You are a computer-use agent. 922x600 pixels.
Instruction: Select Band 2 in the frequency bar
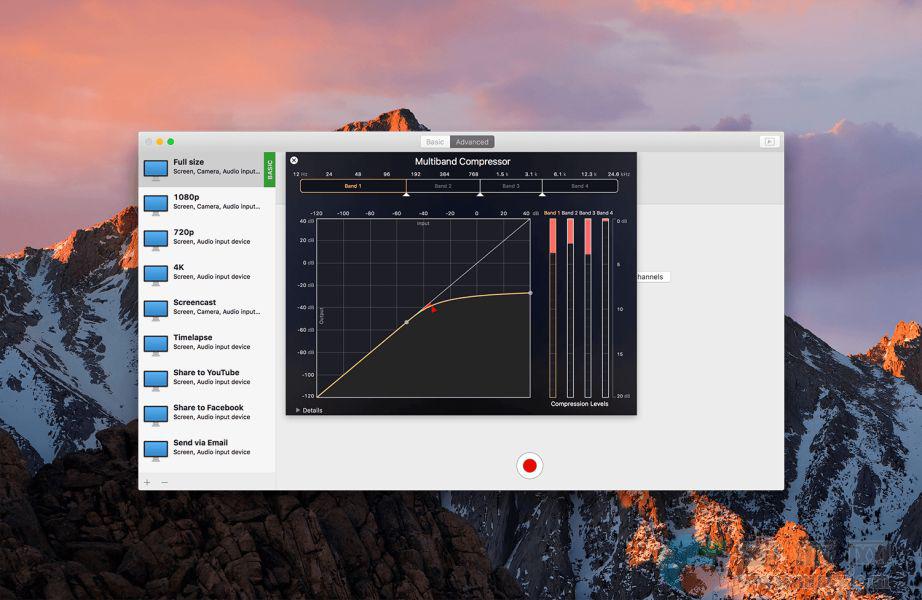tap(443, 186)
